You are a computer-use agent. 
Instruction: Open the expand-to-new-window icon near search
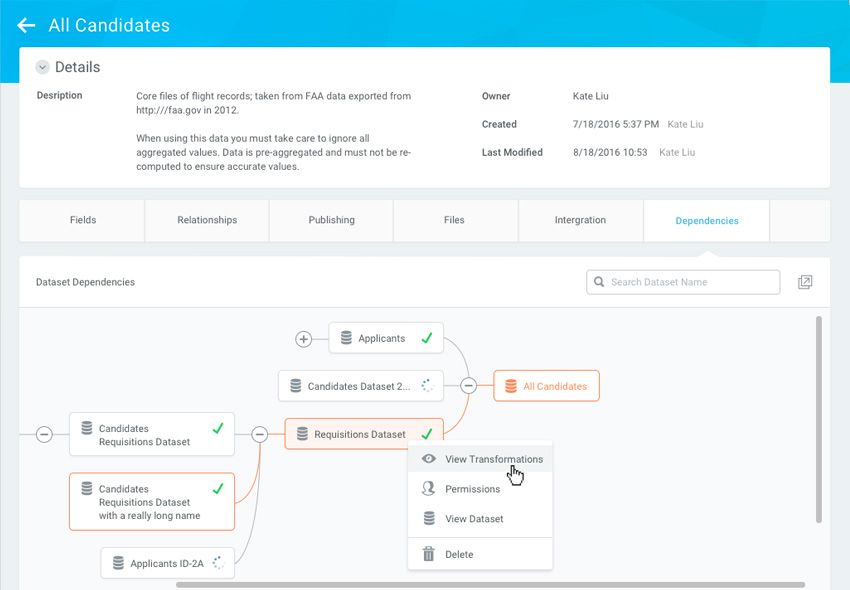tap(805, 283)
